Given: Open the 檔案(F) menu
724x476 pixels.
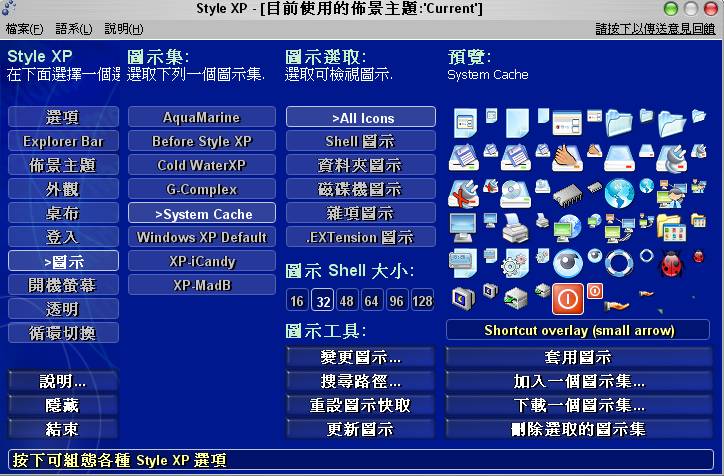Looking at the screenshot, I should (24, 29).
